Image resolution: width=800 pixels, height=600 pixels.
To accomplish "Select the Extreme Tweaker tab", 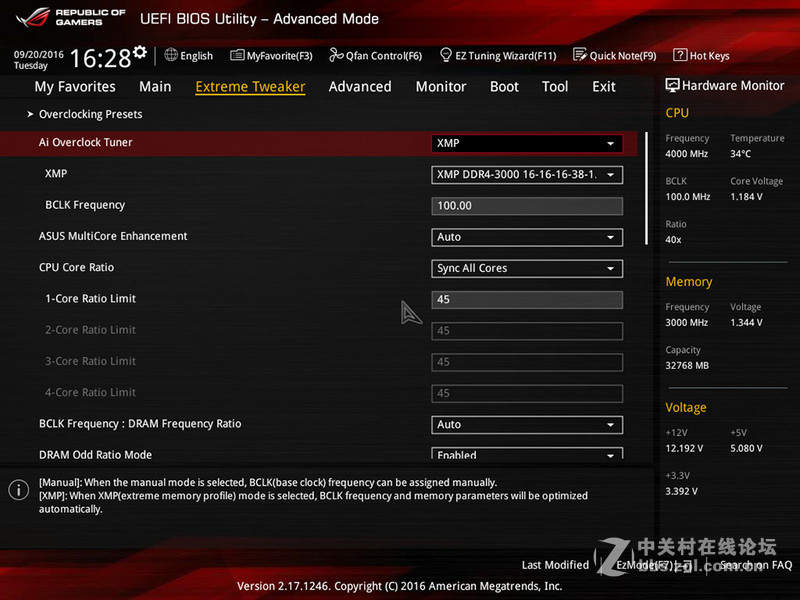I will [251, 87].
